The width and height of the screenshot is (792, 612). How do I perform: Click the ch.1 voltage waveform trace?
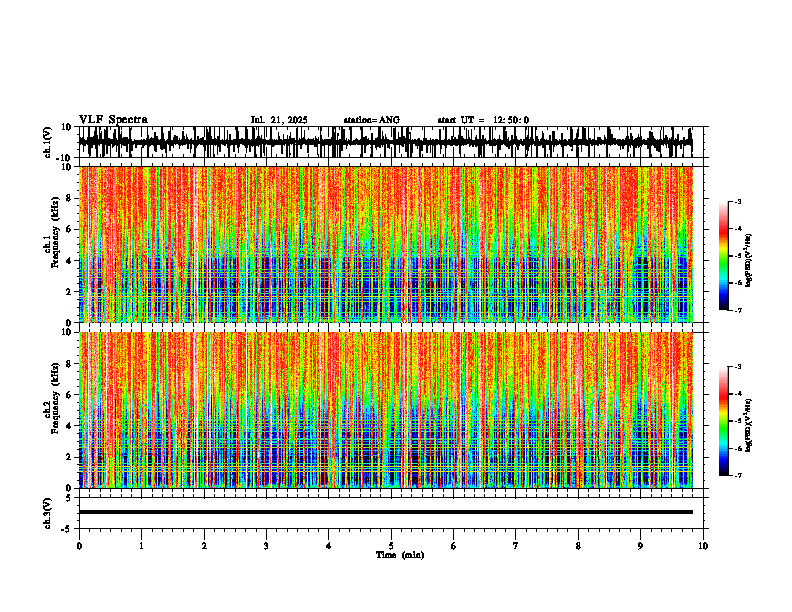coord(385,142)
